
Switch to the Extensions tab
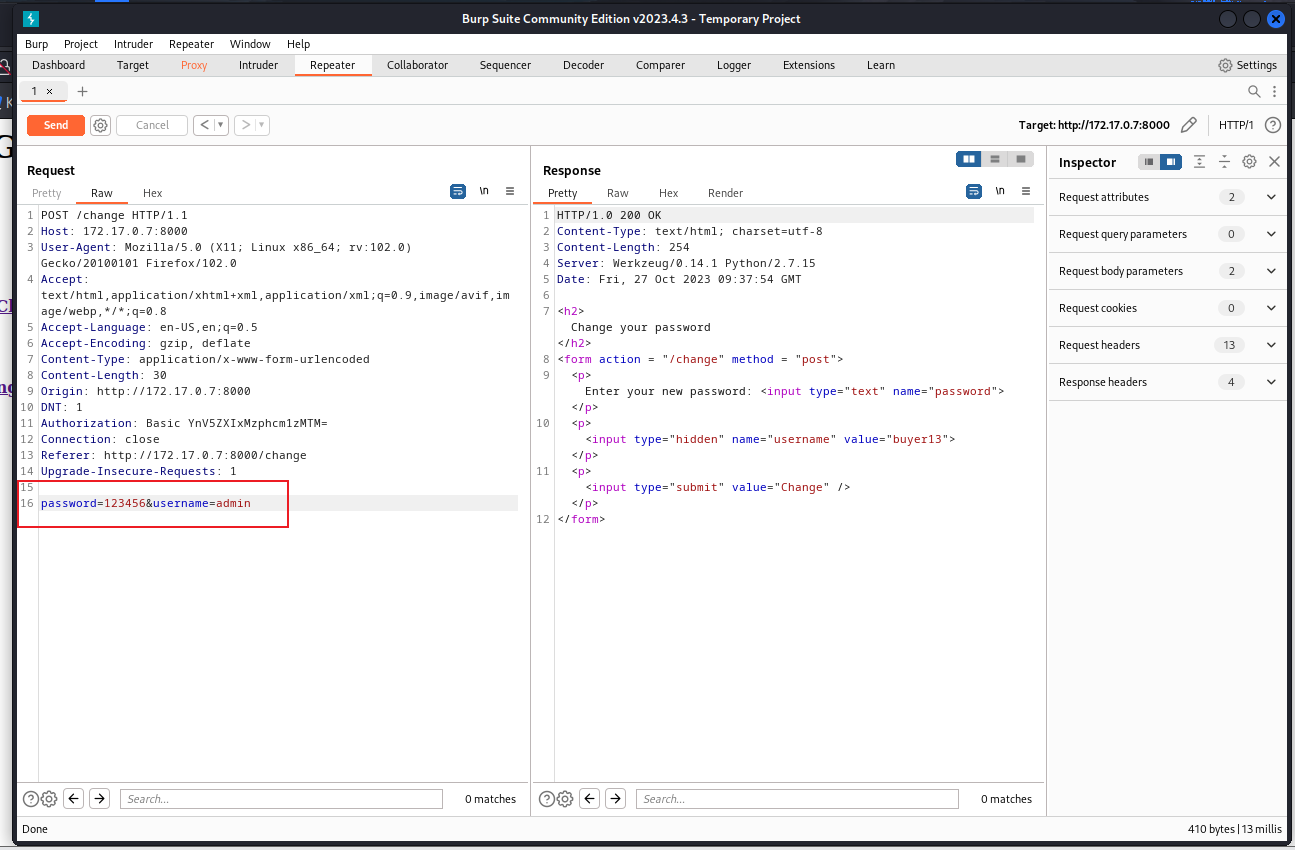(809, 65)
